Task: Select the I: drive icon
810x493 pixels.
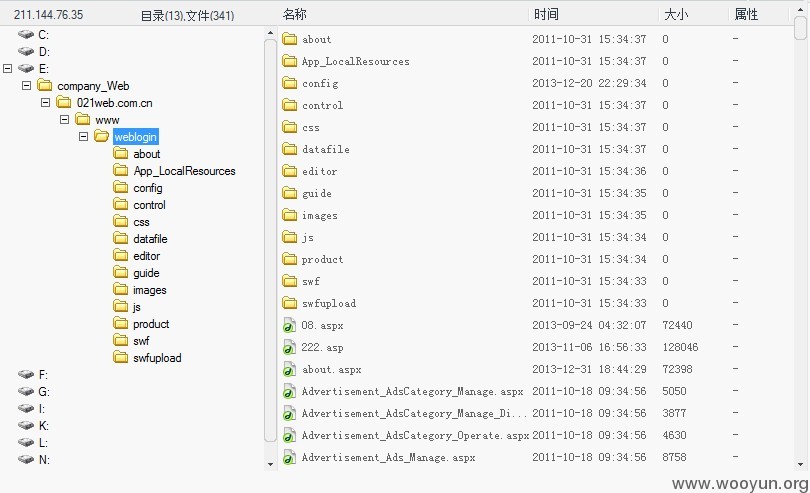Action: coord(25,409)
